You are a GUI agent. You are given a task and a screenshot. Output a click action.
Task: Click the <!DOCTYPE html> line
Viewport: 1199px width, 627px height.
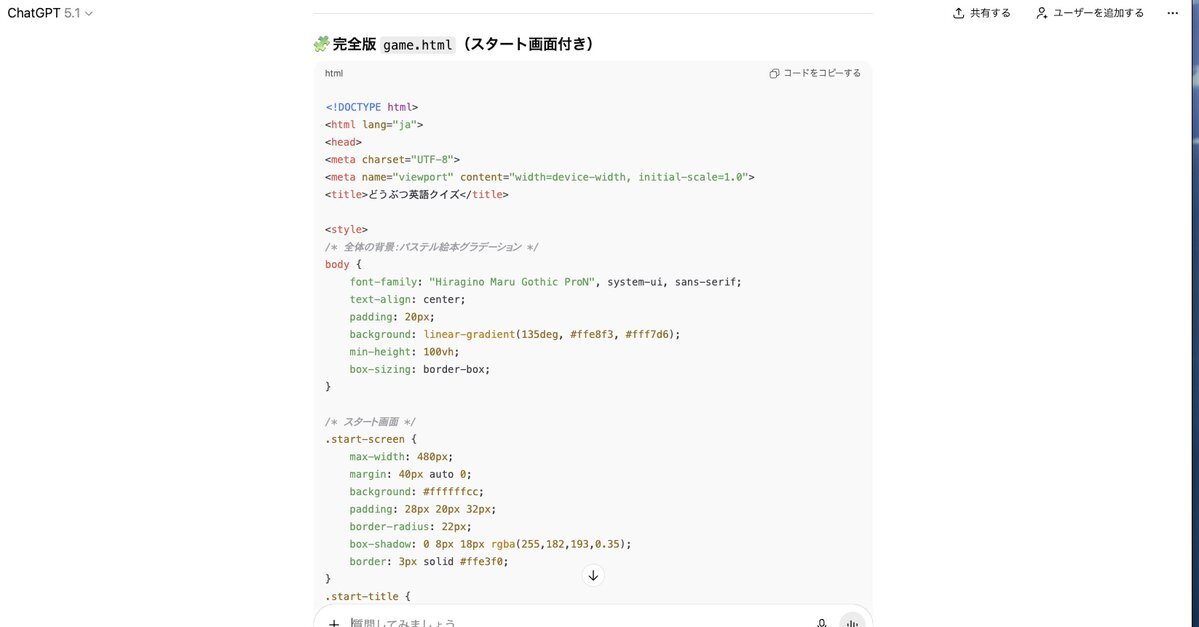tap(371, 107)
